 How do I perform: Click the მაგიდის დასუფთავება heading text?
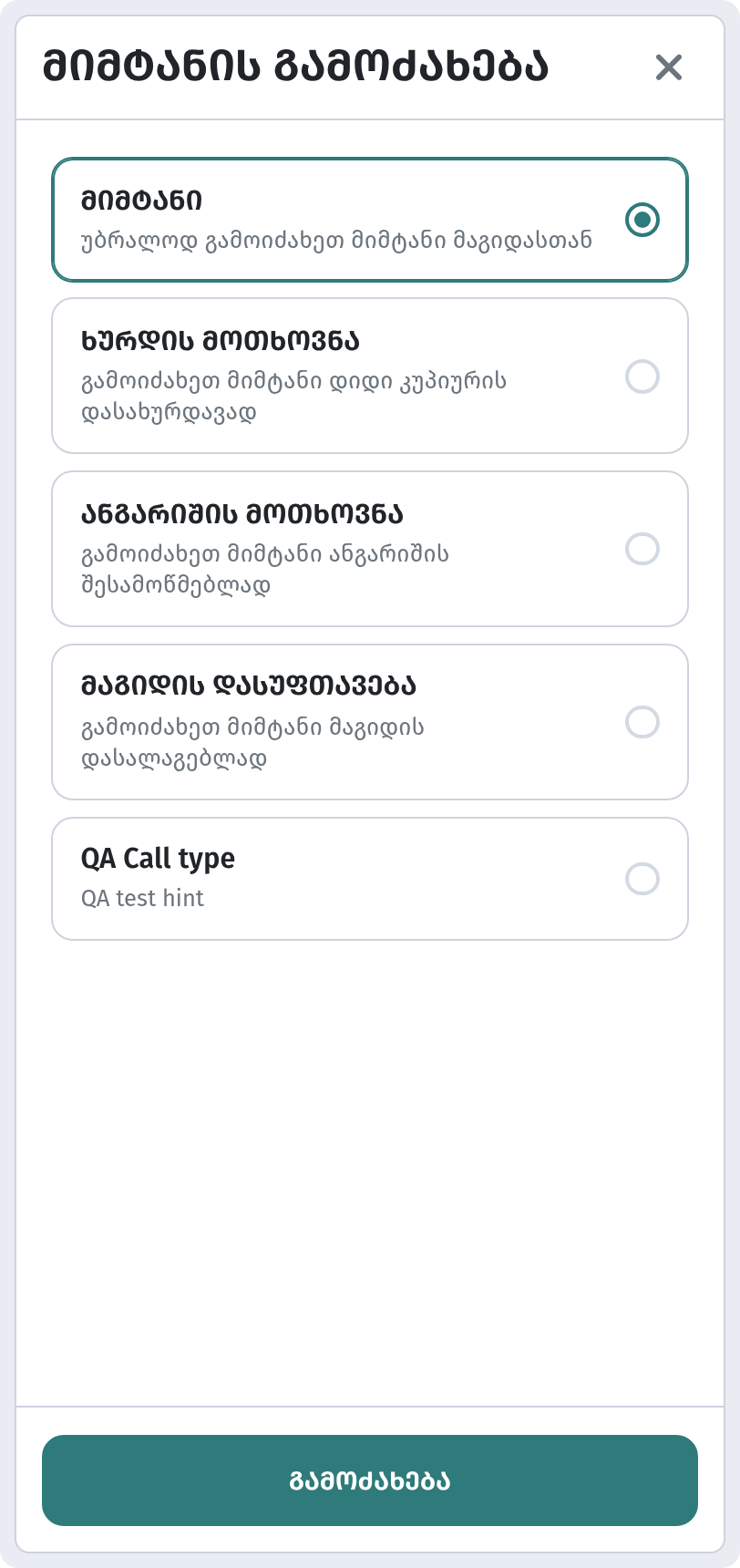click(249, 686)
